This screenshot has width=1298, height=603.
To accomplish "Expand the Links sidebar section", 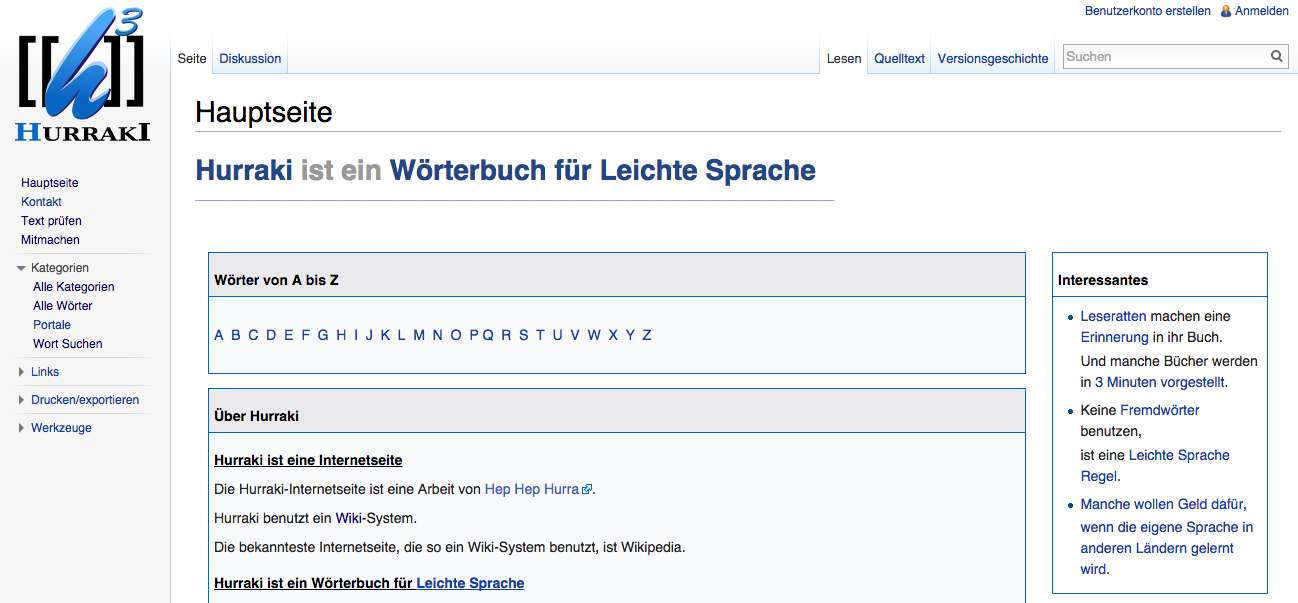I will [x=21, y=372].
